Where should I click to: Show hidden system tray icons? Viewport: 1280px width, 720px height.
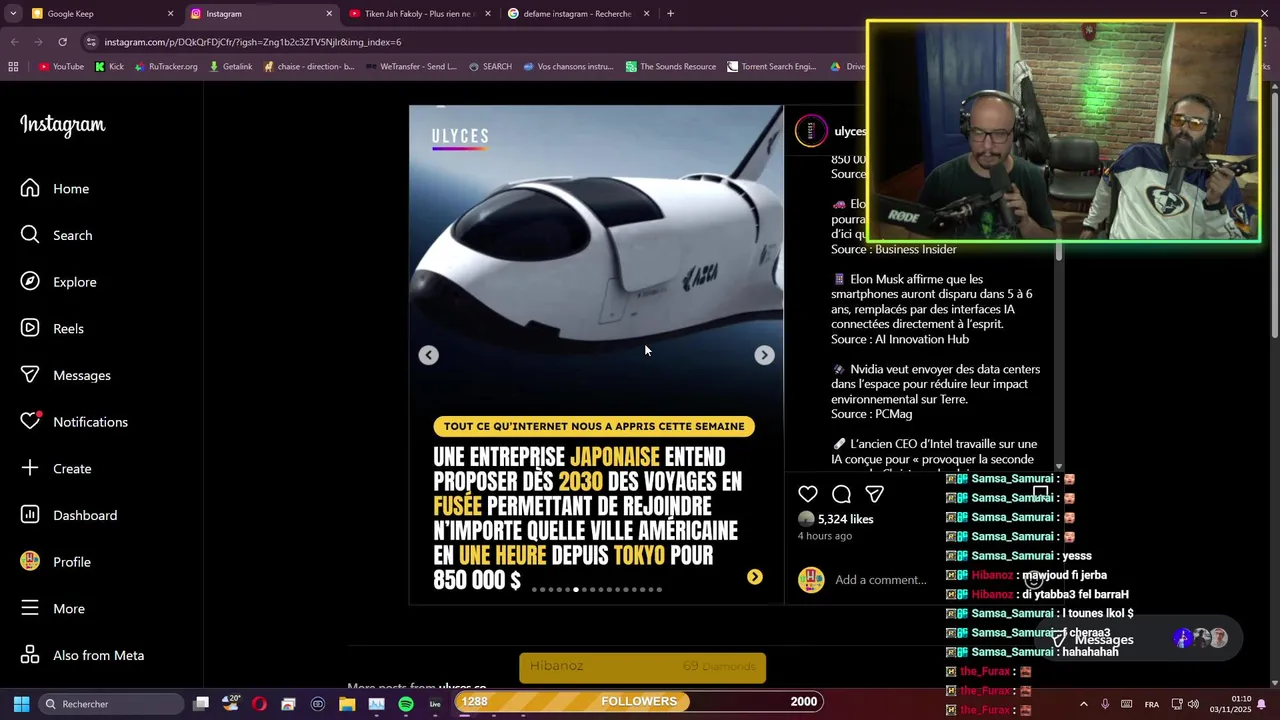tap(1083, 704)
